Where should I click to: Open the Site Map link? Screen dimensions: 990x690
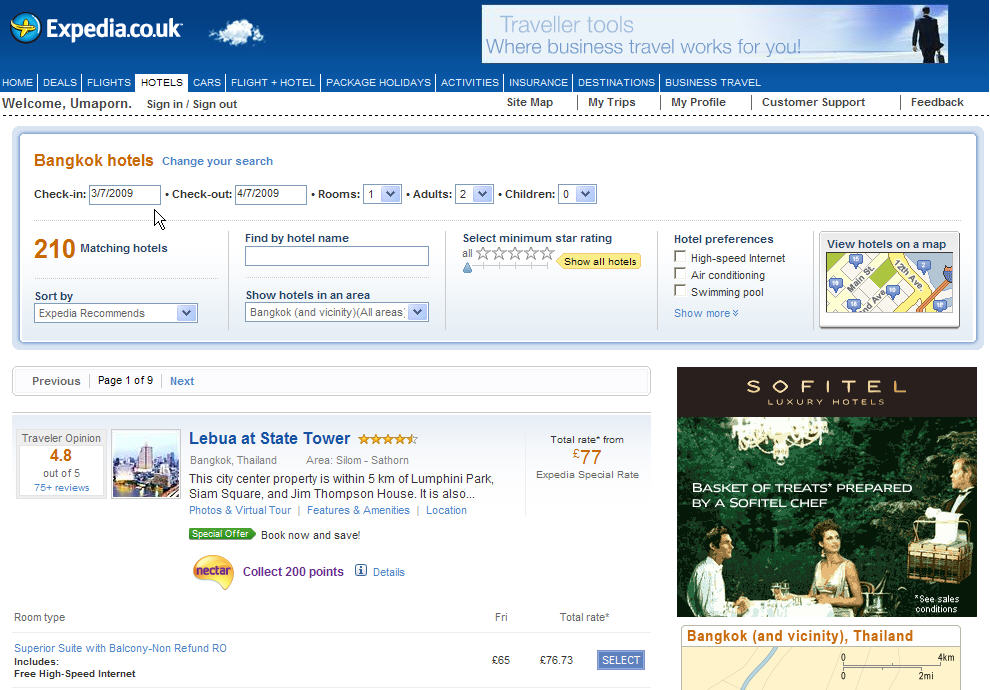coord(530,102)
